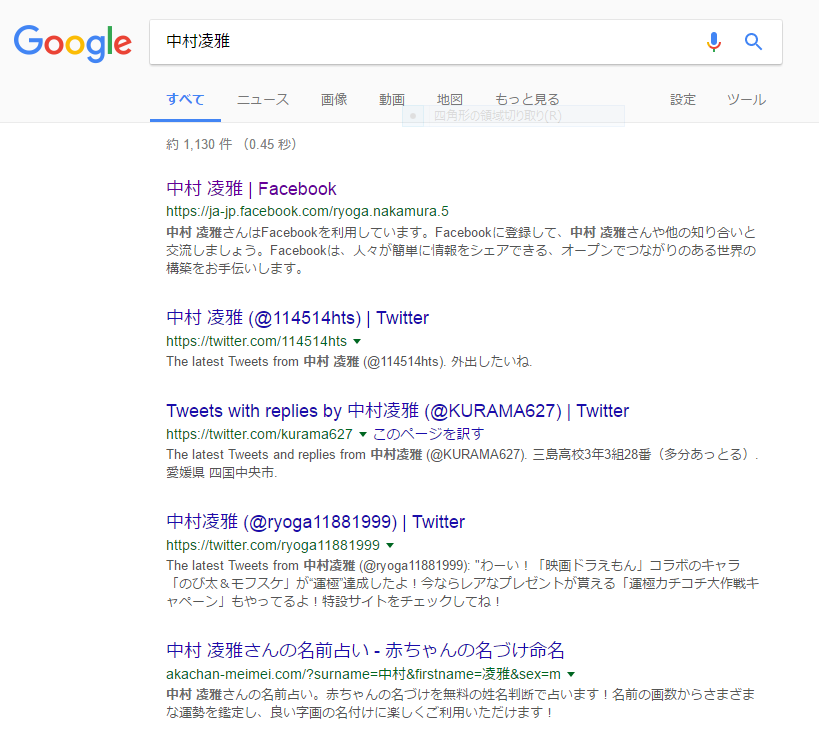The width and height of the screenshot is (819, 745).
Task: Open the @ryoga11881999 Twitter result title
Action: point(315,521)
